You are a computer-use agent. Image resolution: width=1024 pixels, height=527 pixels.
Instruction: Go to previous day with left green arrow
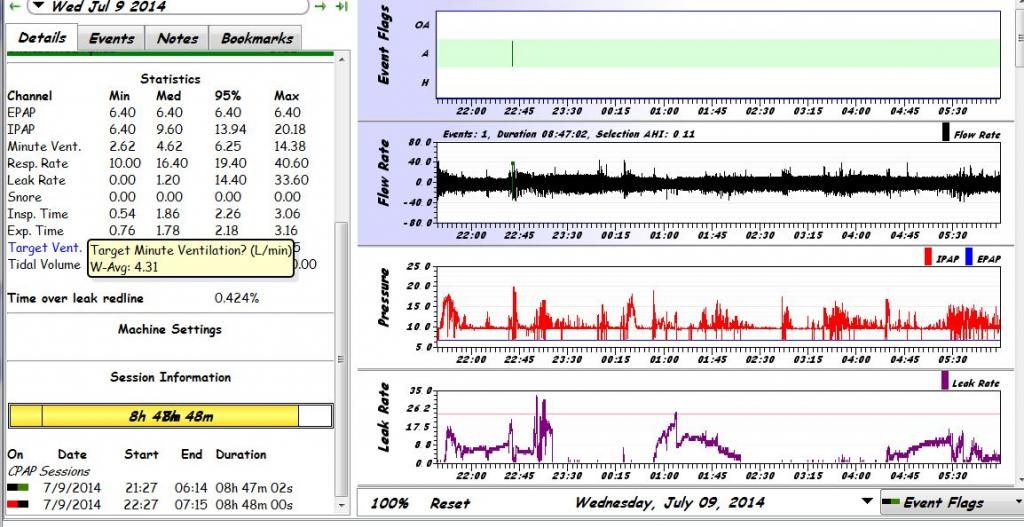[x=14, y=7]
